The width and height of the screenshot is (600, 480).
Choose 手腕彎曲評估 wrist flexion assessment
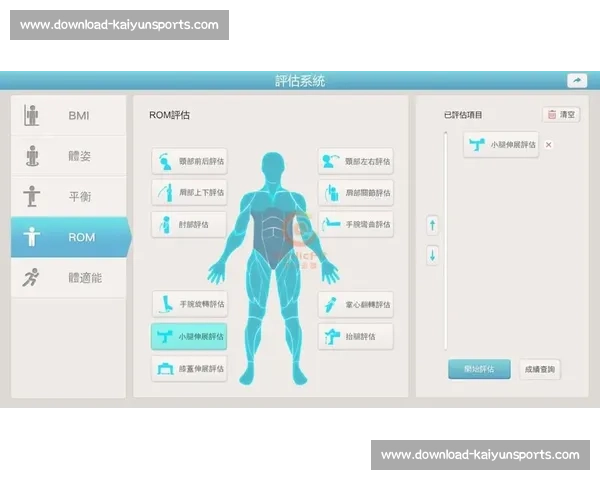[356, 225]
